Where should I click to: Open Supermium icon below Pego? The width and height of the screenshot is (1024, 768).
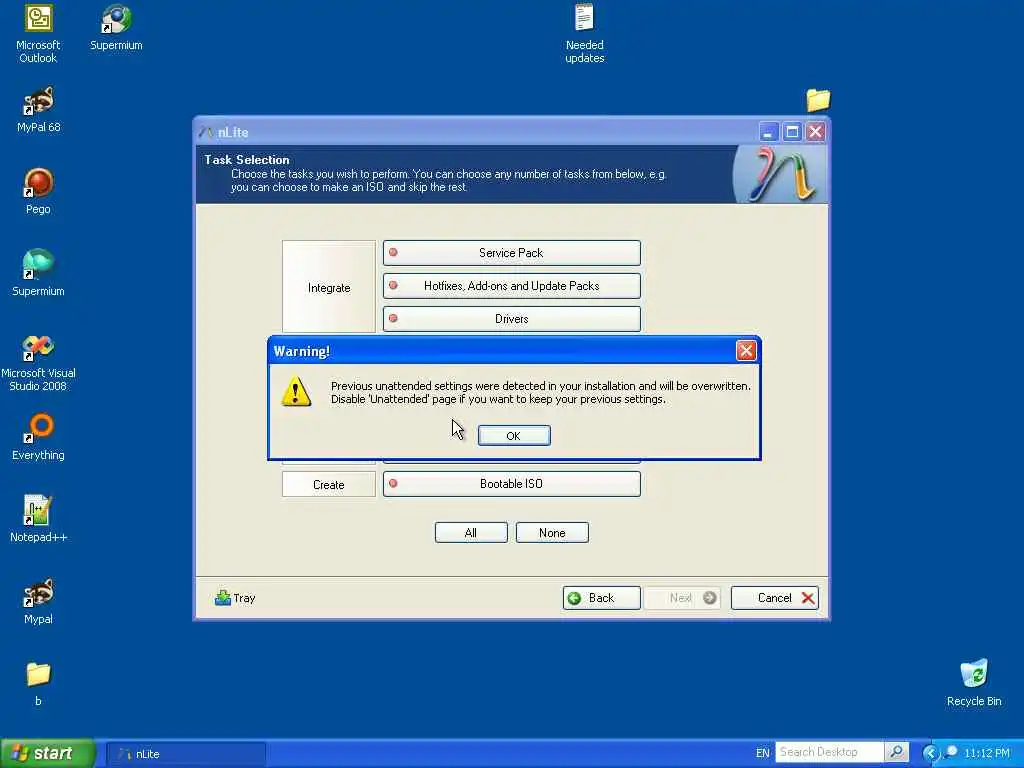point(39,273)
